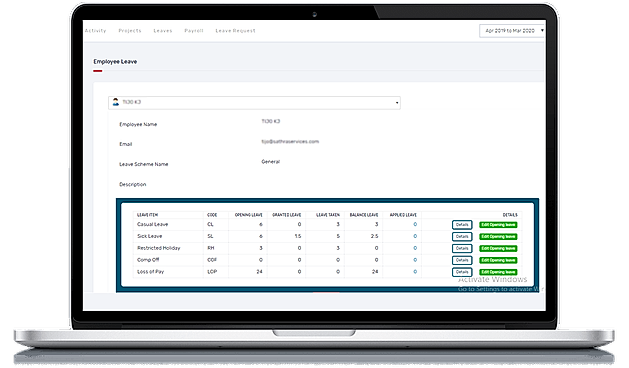Viewport: 629px width, 368px height.
Task: Open Details for Loss of Pay
Action: [x=462, y=272]
